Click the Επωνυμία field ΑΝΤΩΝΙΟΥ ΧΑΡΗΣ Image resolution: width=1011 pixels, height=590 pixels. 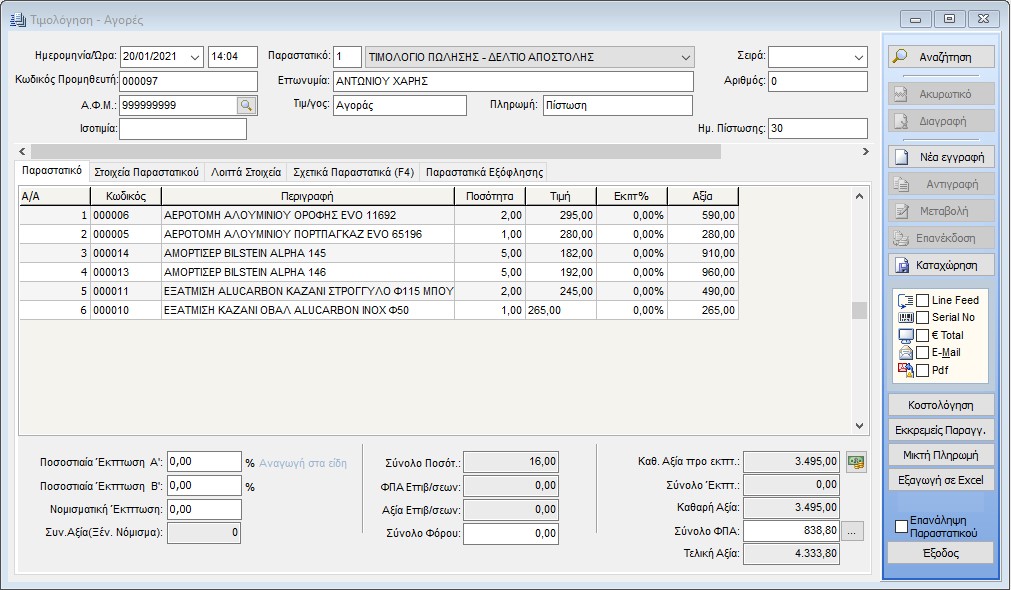(513, 81)
